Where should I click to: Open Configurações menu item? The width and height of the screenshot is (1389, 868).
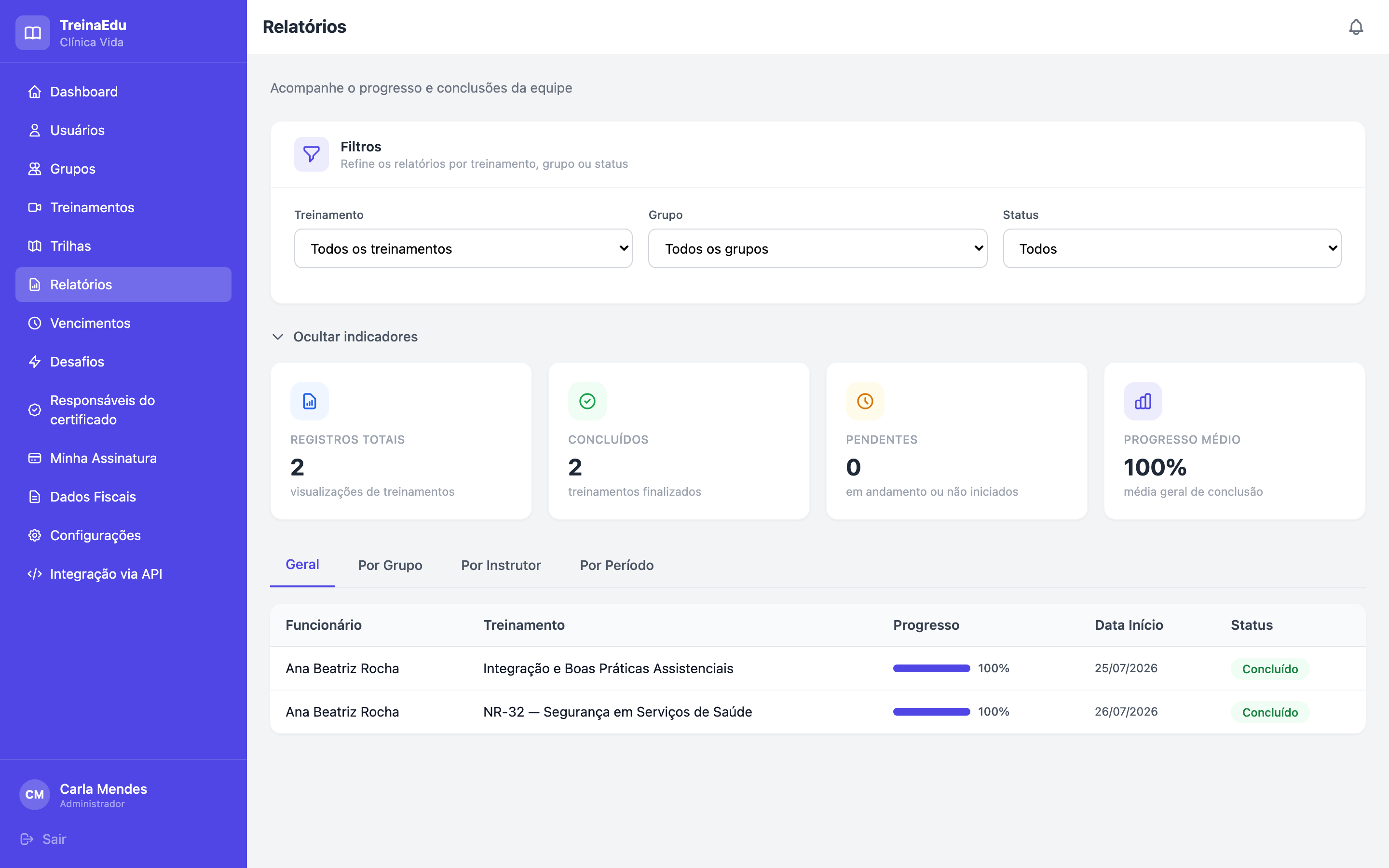click(123, 535)
